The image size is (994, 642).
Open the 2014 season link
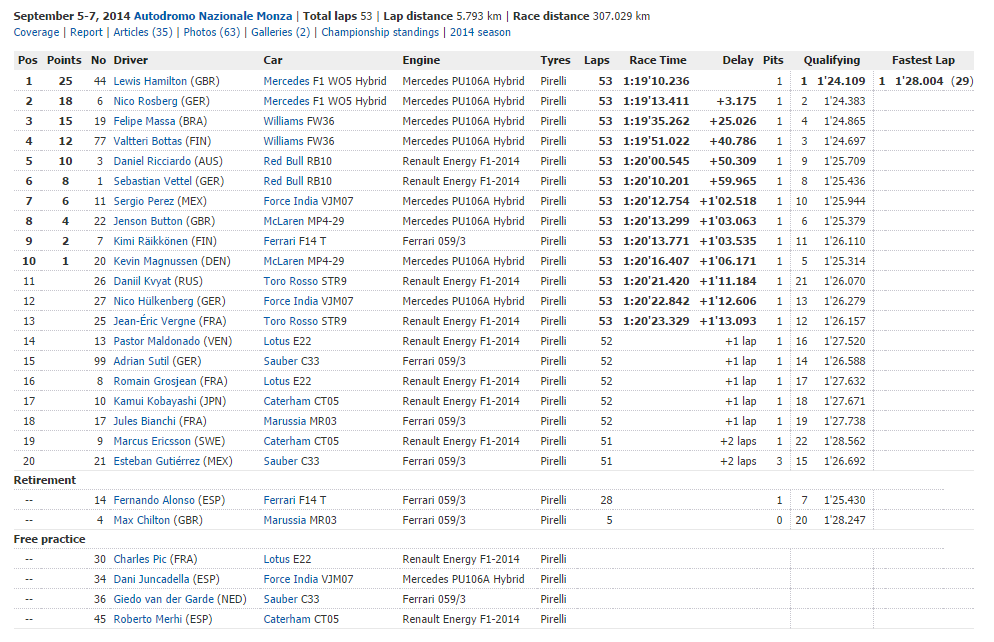480,32
